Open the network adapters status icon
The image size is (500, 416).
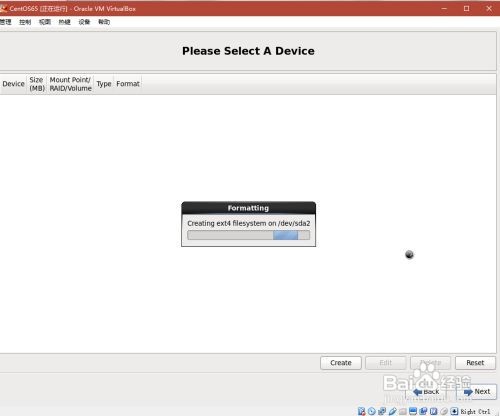point(382,411)
